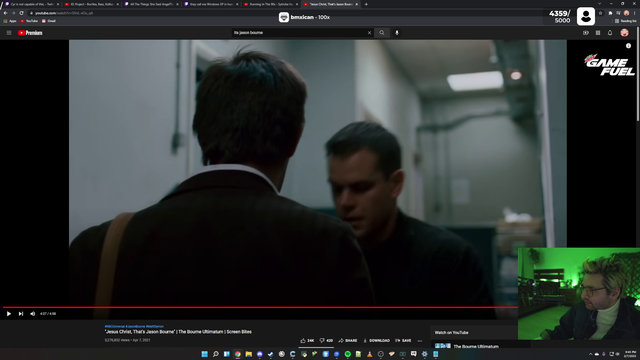Switch to 'they call me Windows XP' tab
640x360 pixels.
point(211,4)
